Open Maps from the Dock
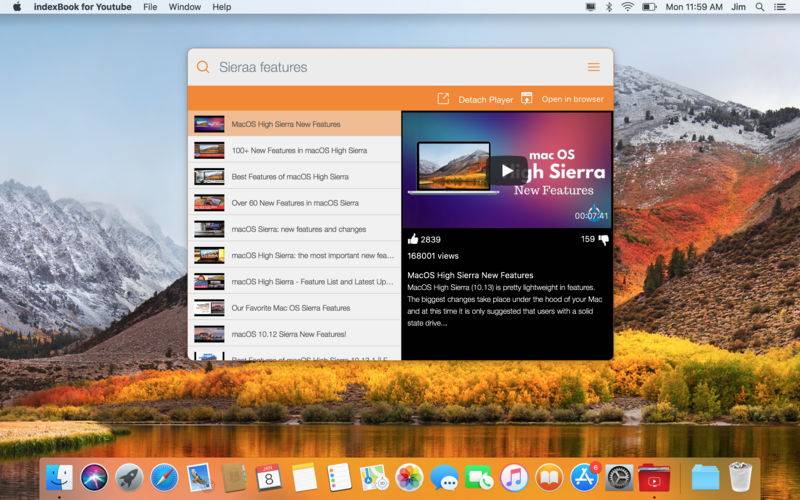 pos(374,478)
